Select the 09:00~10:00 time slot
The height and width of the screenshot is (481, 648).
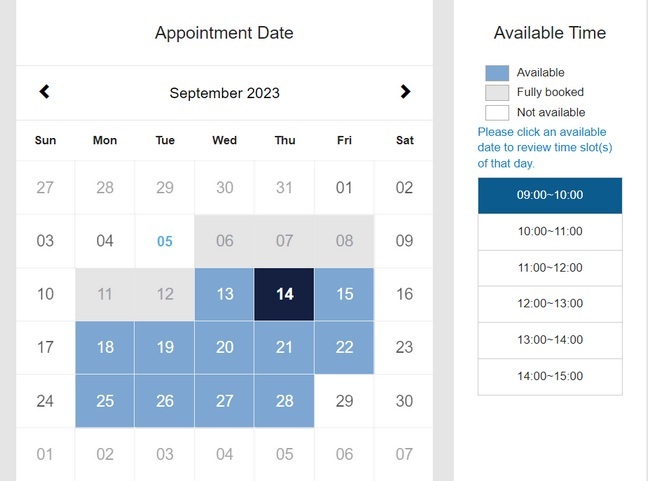point(550,195)
